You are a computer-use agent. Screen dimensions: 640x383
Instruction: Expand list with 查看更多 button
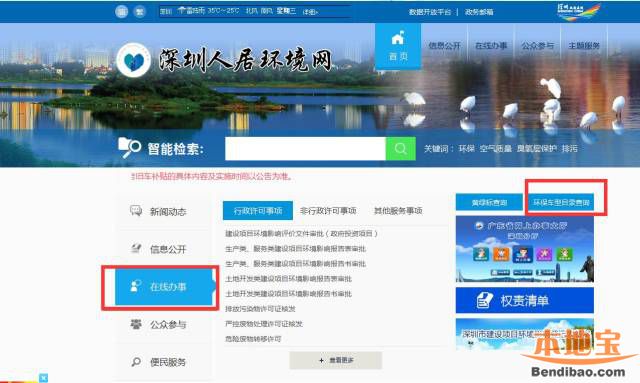tap(336, 361)
